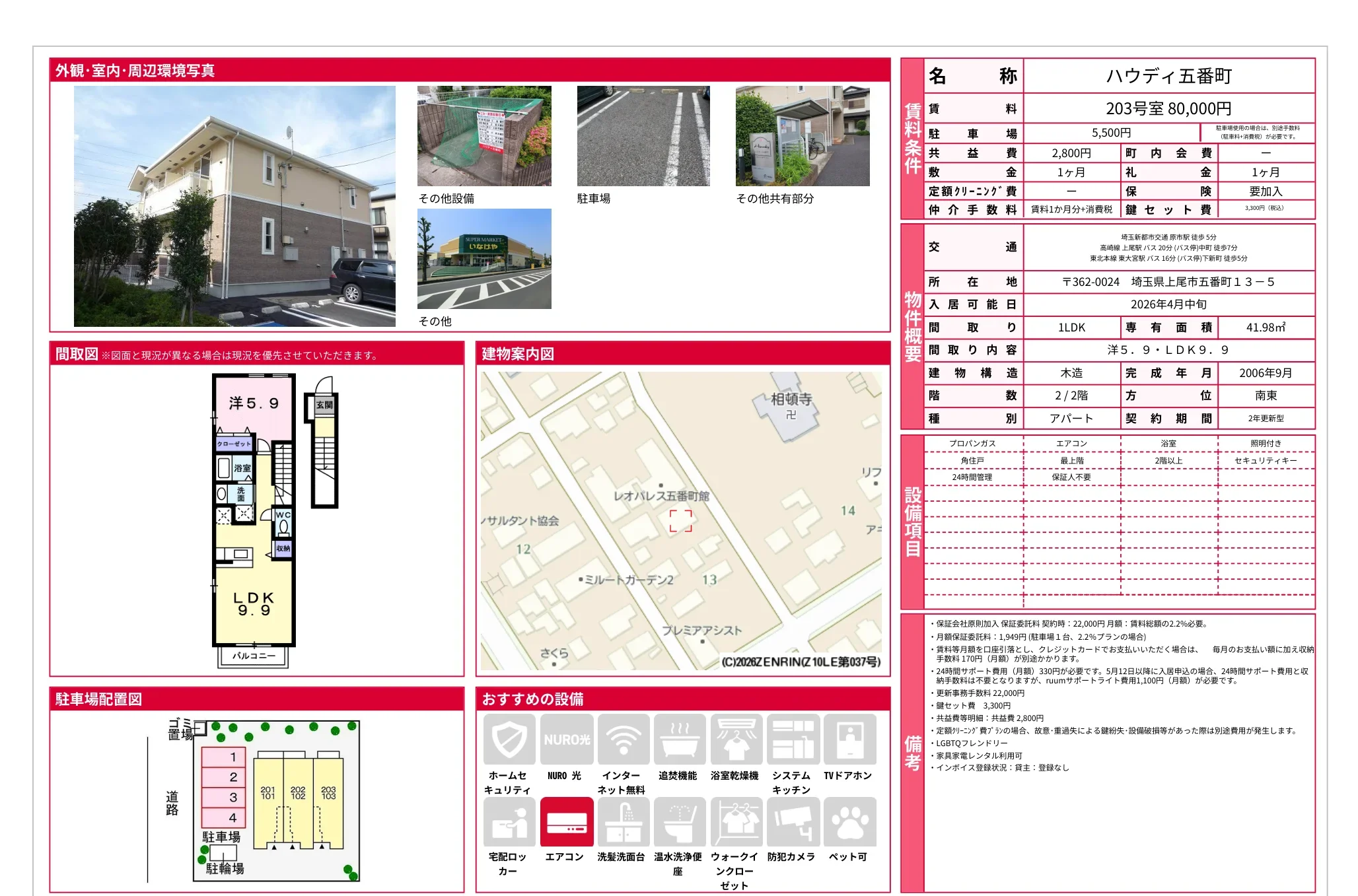This screenshot has height=896, width=1358.
Task: Select the エアコン equipment icon
Action: [x=567, y=822]
